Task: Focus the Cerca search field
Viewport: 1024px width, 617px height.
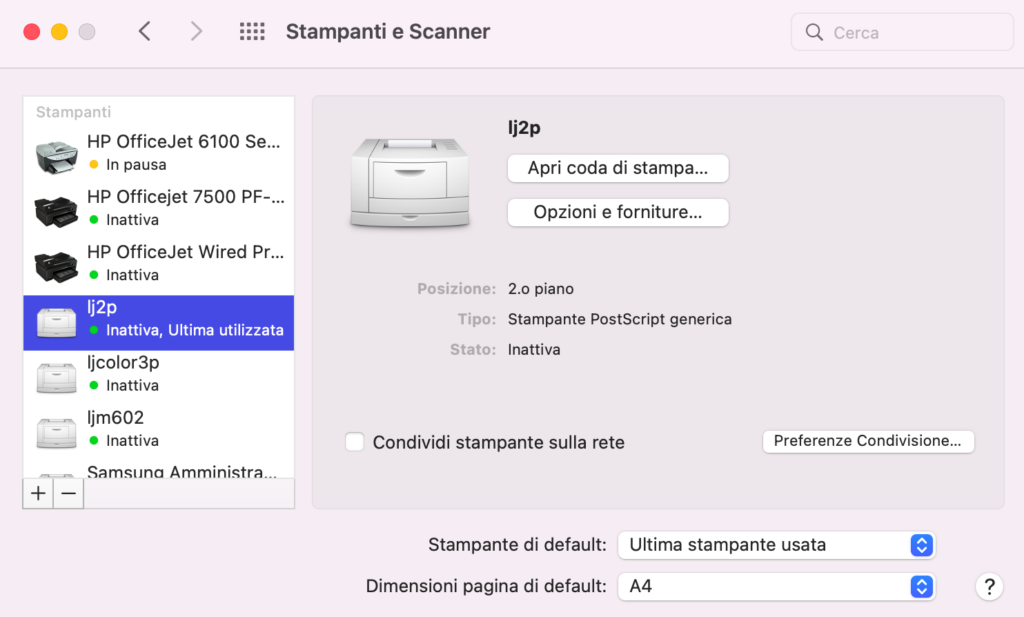Action: point(902,32)
